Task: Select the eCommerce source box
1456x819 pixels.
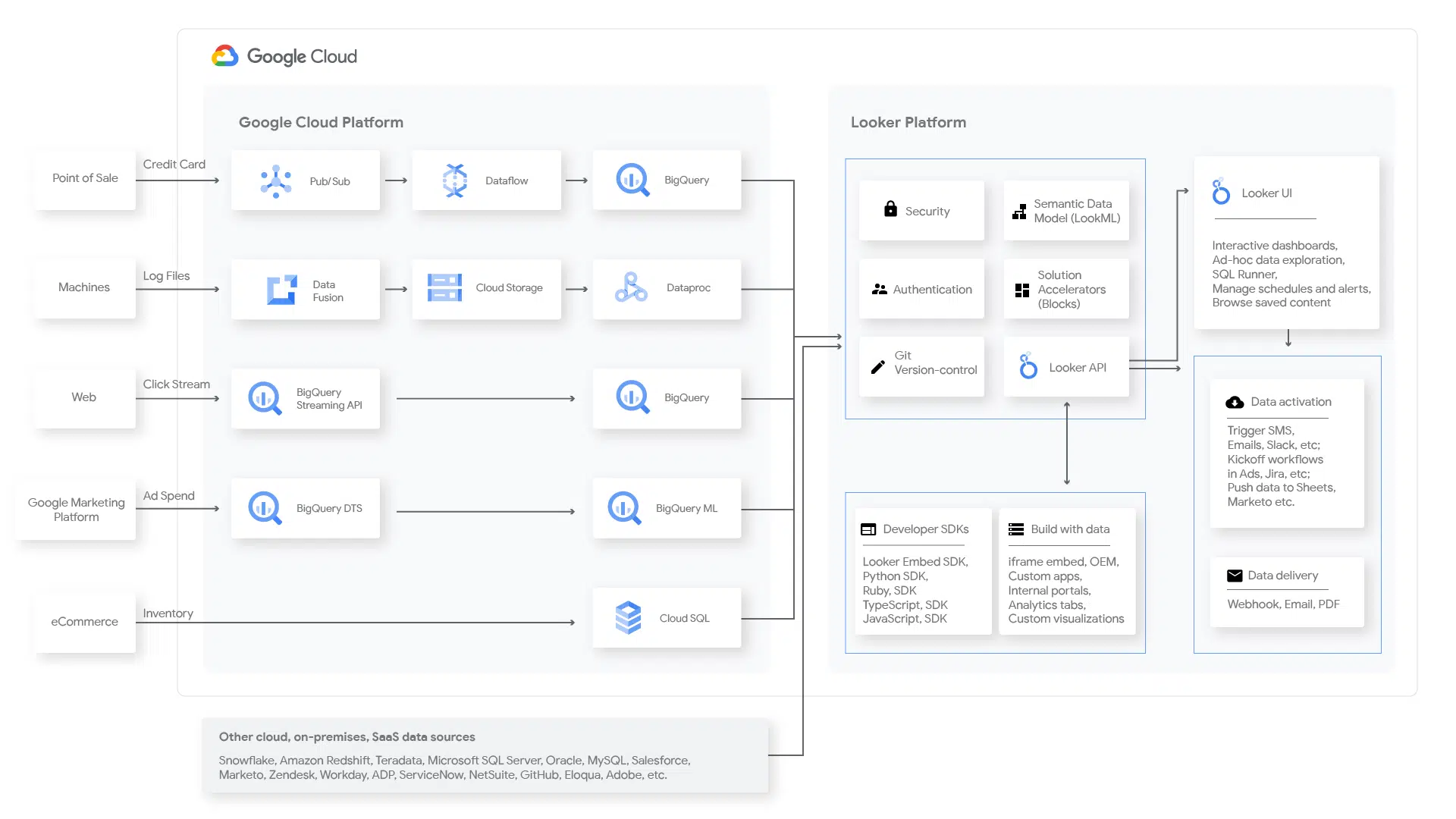Action: (x=85, y=623)
